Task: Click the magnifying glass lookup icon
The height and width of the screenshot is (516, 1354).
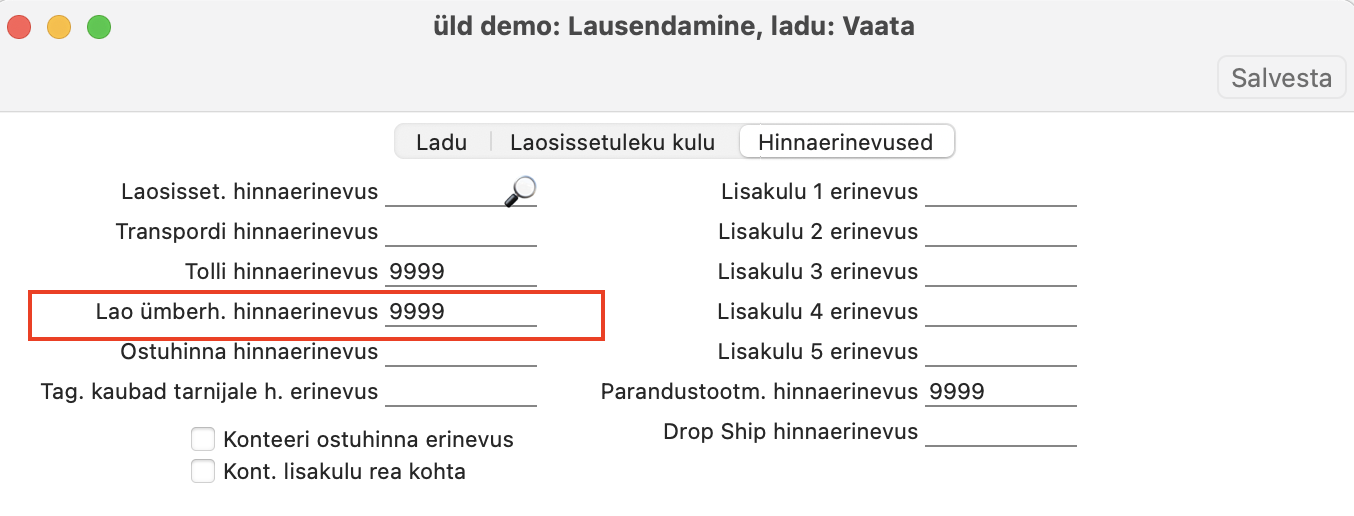Action: pyautogui.click(x=520, y=190)
